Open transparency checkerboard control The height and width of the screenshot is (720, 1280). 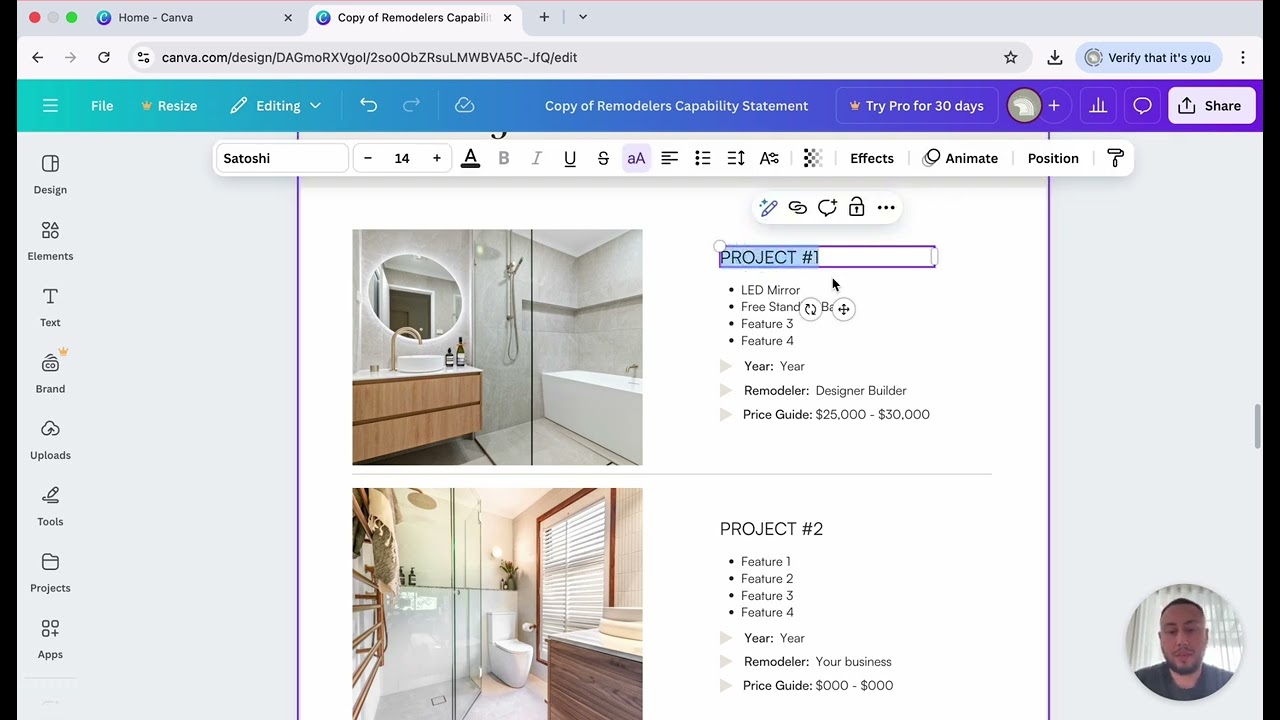(813, 158)
